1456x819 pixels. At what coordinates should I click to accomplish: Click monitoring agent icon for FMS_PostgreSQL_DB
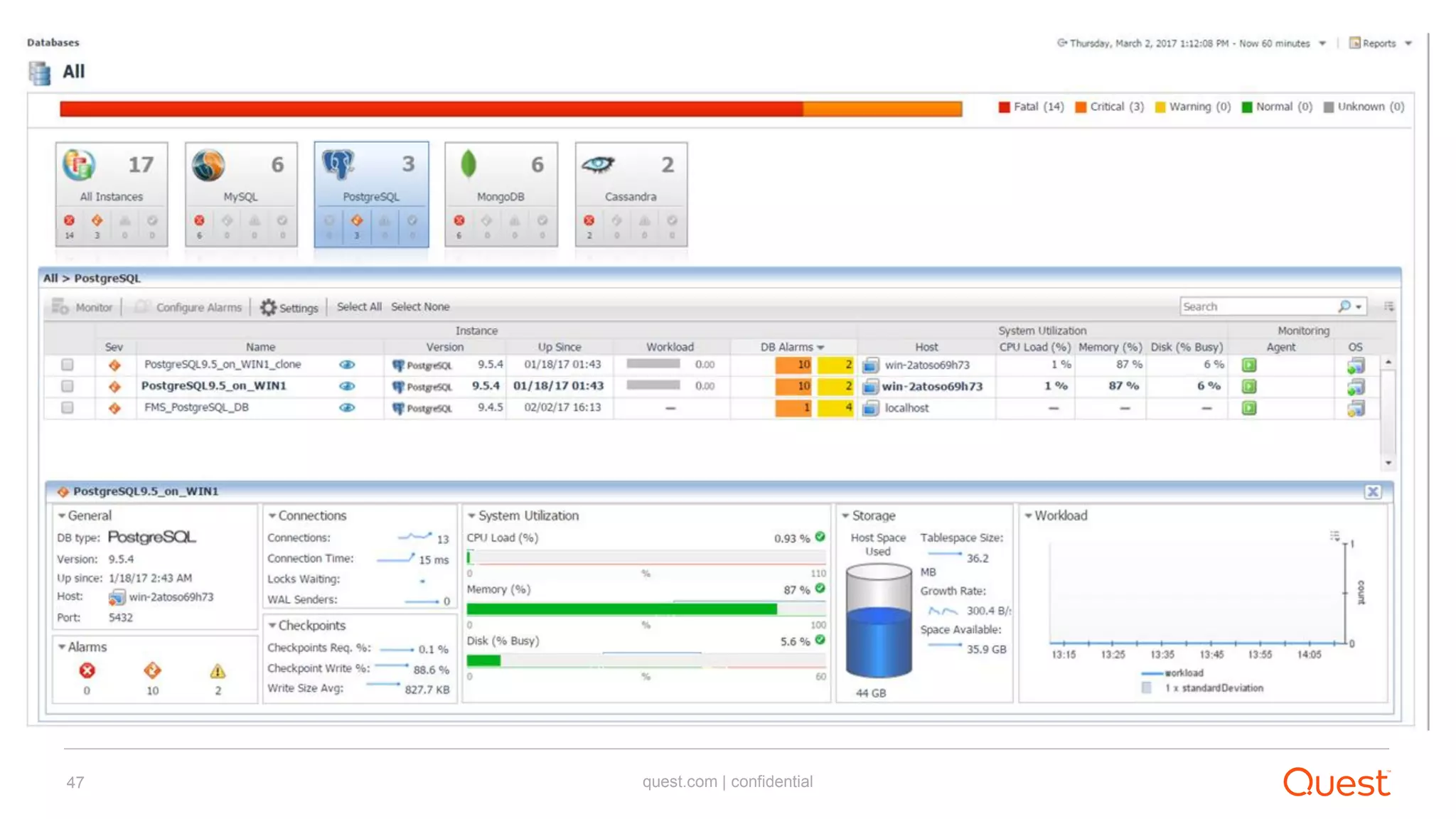click(x=1249, y=408)
